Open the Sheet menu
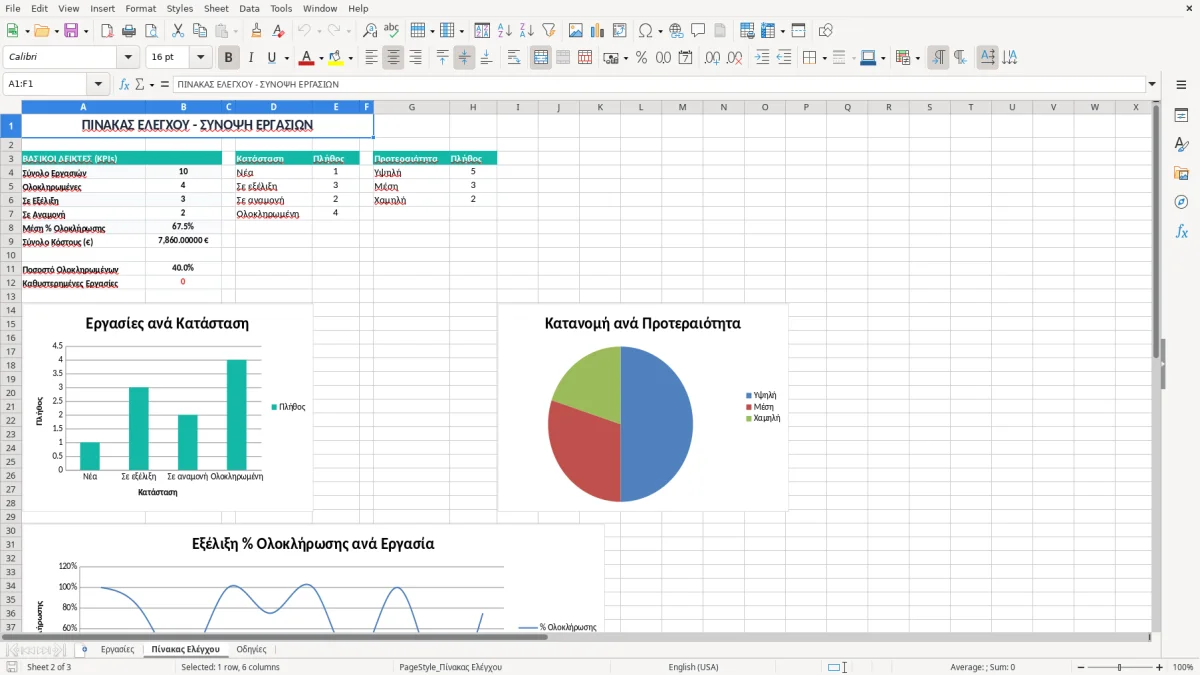The width and height of the screenshot is (1200, 675). click(x=216, y=8)
